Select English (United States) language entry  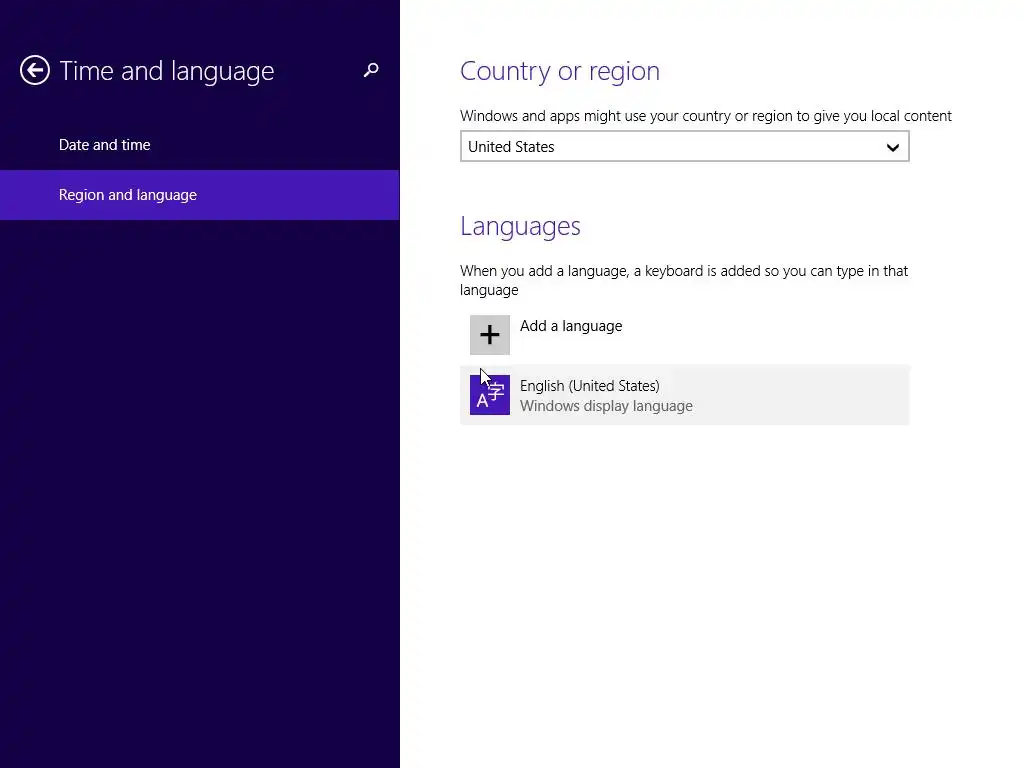[x=684, y=395]
